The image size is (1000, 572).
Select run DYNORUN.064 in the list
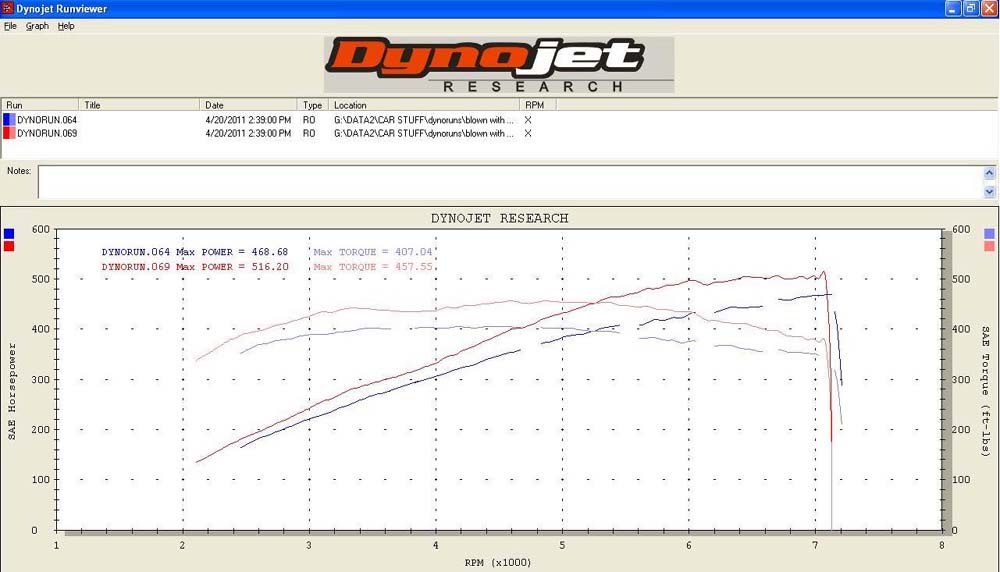(x=47, y=120)
